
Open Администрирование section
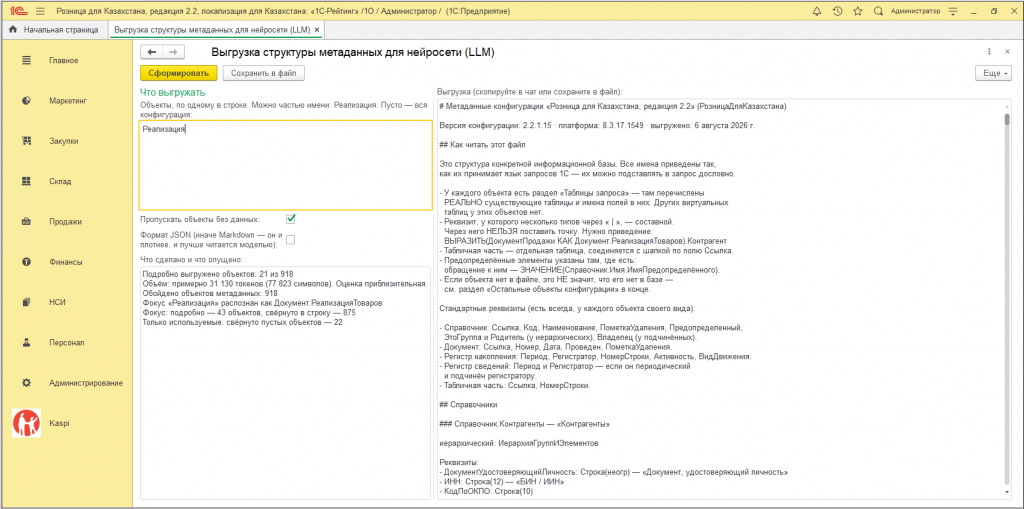click(86, 383)
